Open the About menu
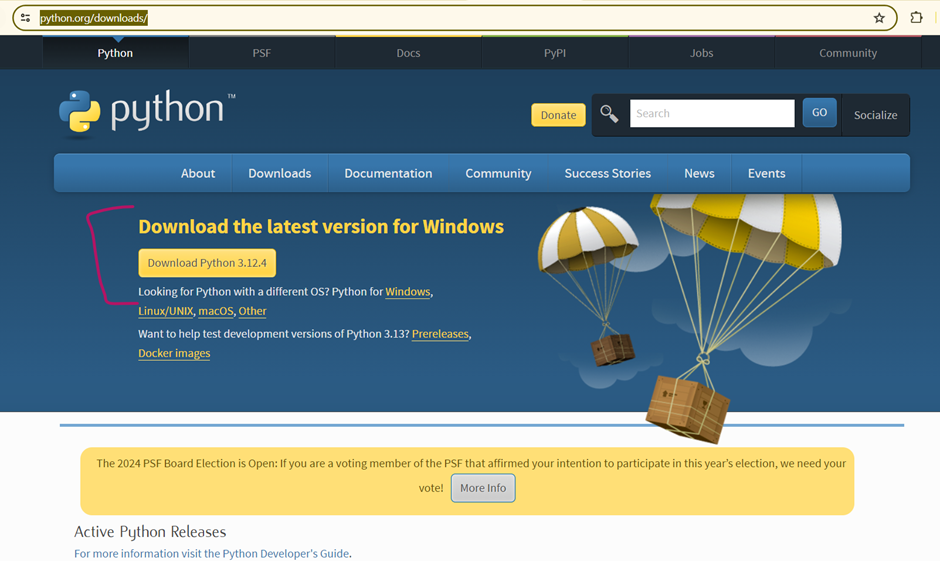Image resolution: width=940 pixels, height=561 pixels. (x=198, y=173)
